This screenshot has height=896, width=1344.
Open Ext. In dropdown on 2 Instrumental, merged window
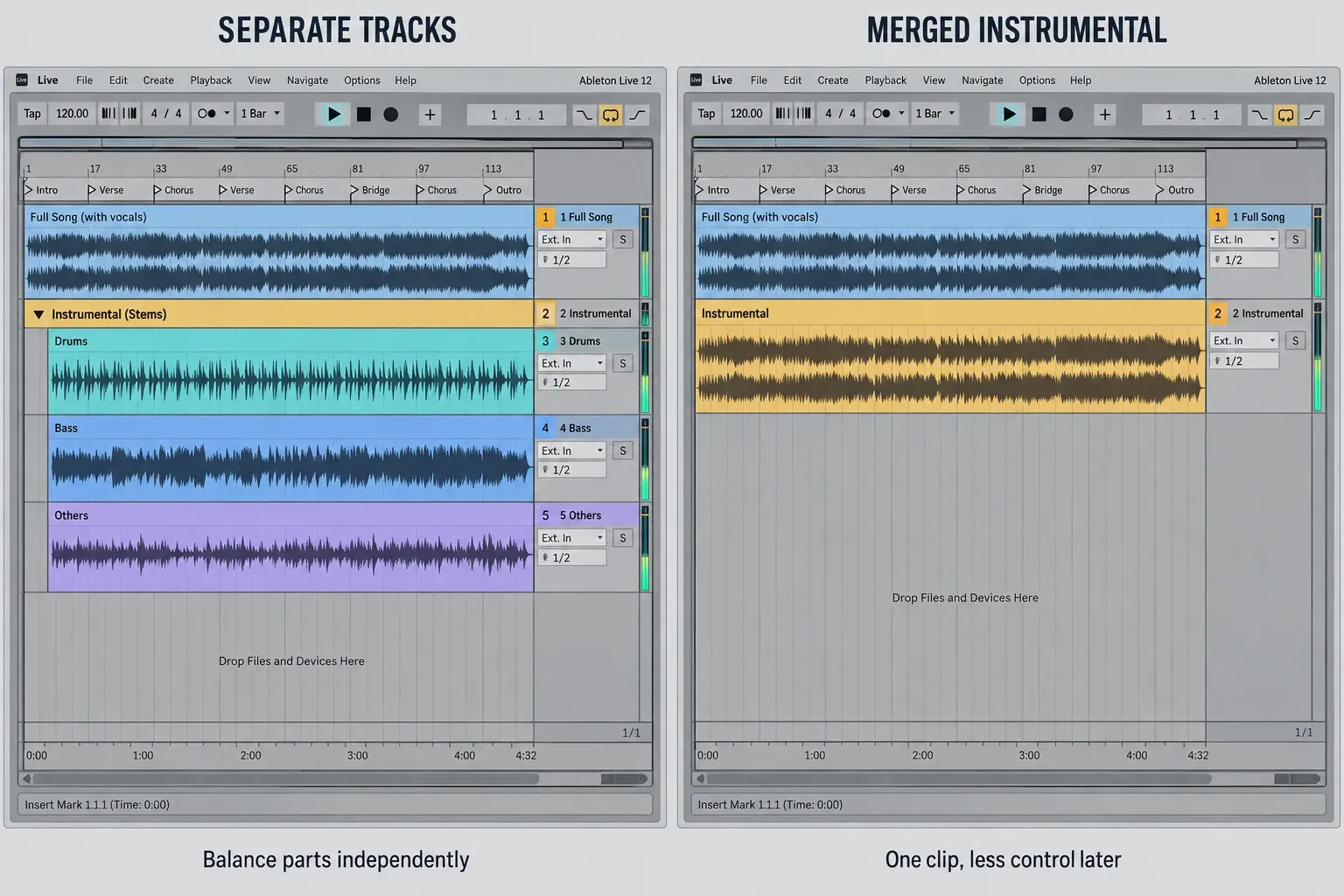point(1244,340)
